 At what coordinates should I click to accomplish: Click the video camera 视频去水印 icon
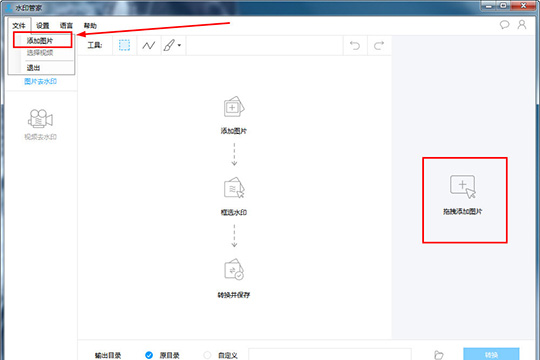[x=40, y=119]
